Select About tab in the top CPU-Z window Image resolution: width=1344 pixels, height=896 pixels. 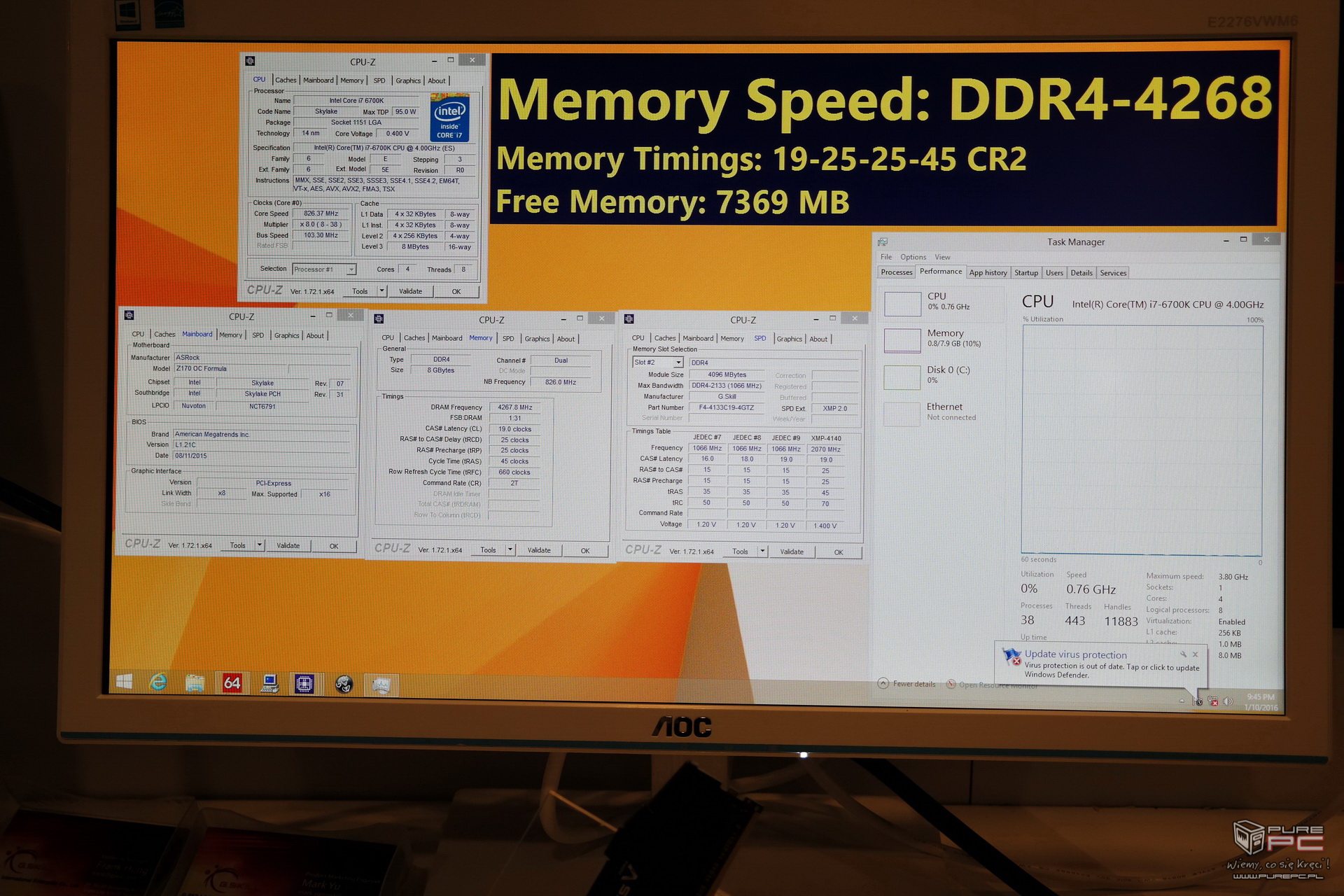[437, 80]
